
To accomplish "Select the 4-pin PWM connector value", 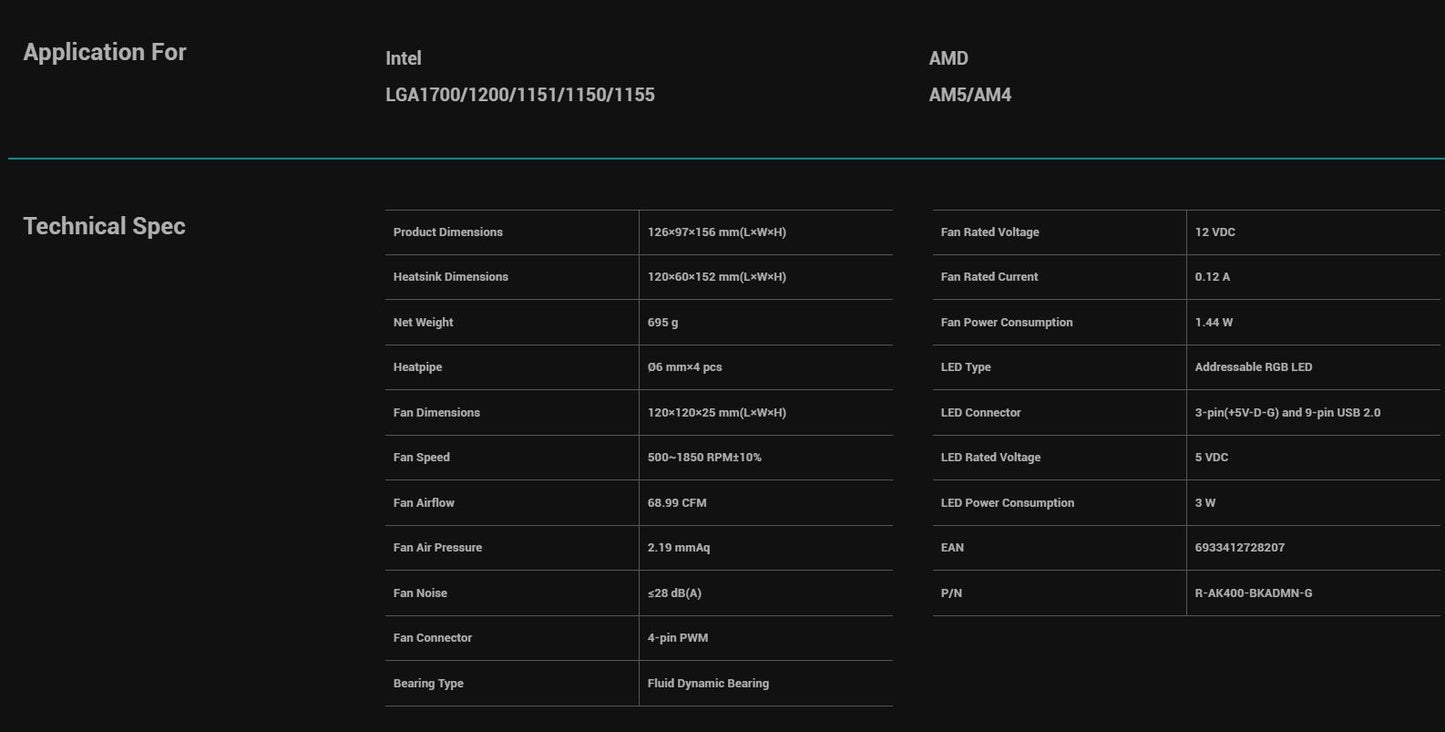I will point(678,638).
